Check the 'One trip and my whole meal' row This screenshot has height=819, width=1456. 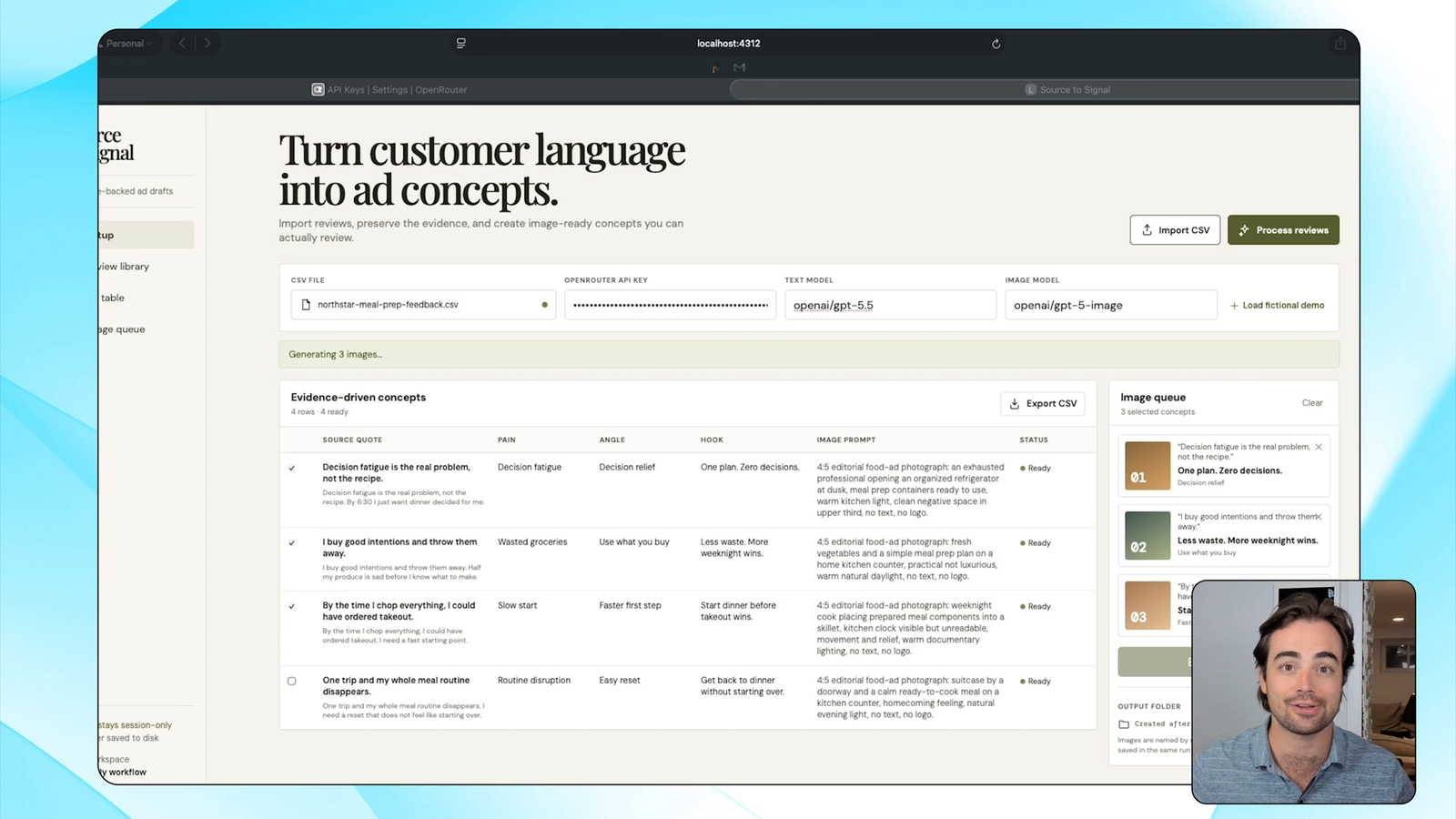tap(292, 681)
